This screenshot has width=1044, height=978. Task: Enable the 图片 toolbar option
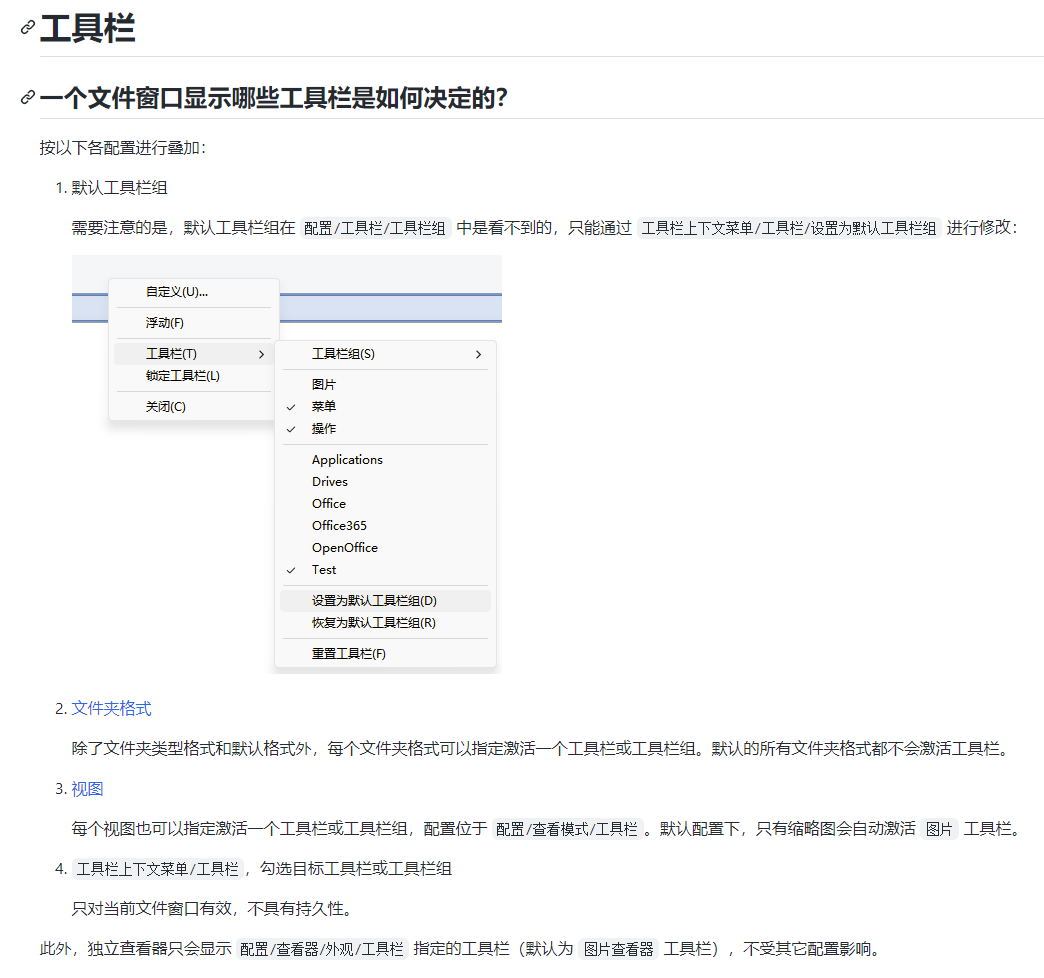pos(324,385)
